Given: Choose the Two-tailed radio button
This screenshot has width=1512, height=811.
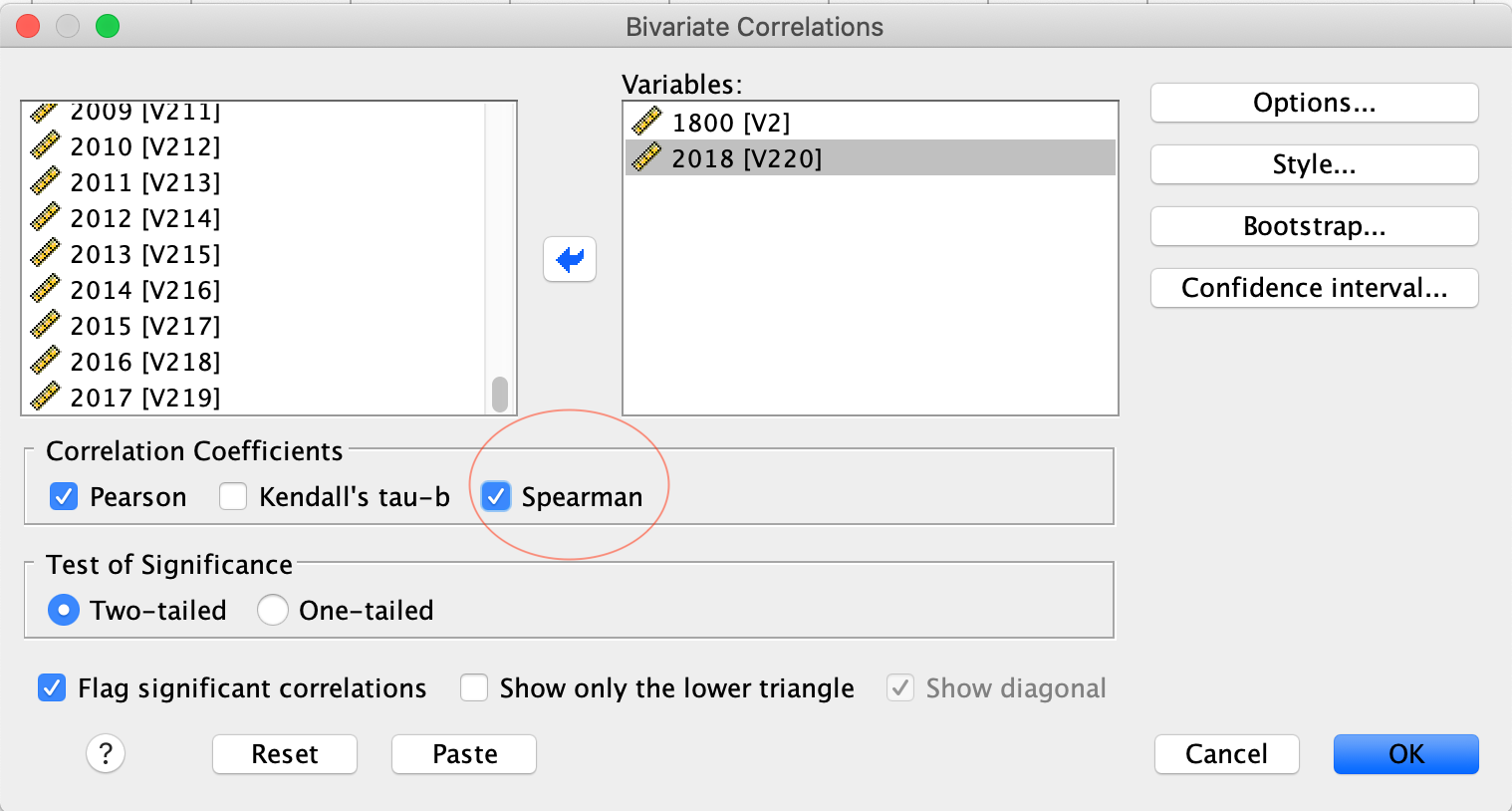Looking at the screenshot, I should 64,610.
